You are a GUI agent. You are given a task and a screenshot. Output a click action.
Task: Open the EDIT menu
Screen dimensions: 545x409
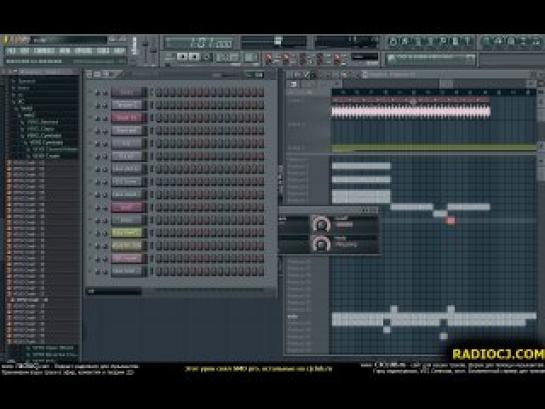coord(25,51)
